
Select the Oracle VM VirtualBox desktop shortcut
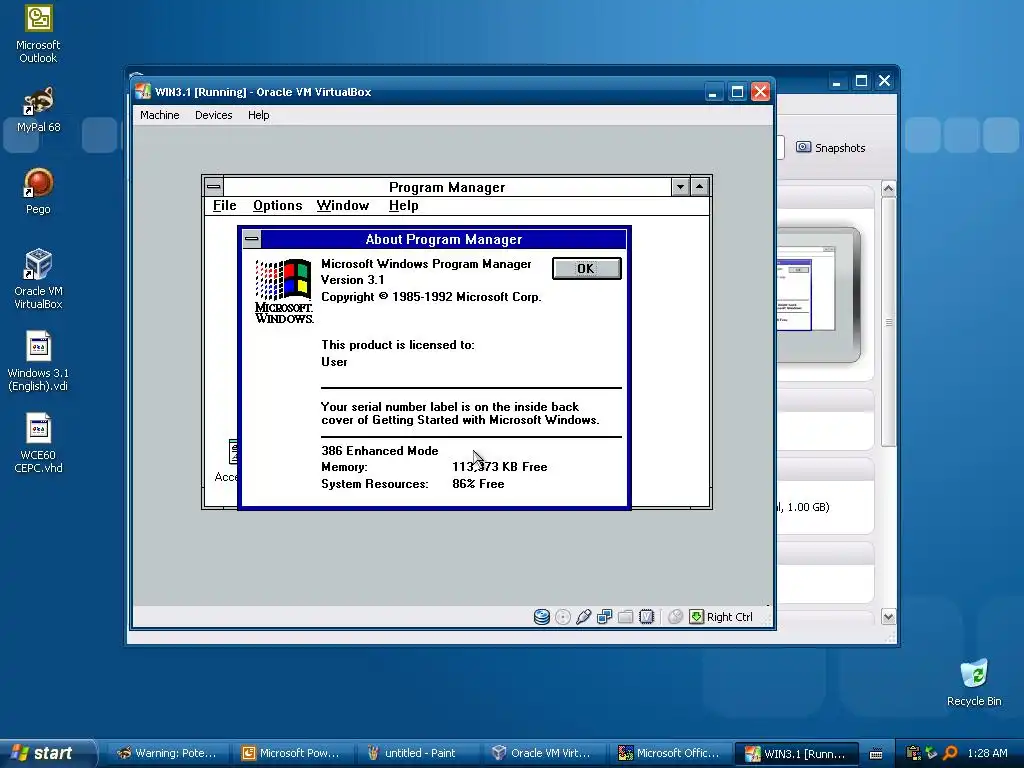click(38, 280)
